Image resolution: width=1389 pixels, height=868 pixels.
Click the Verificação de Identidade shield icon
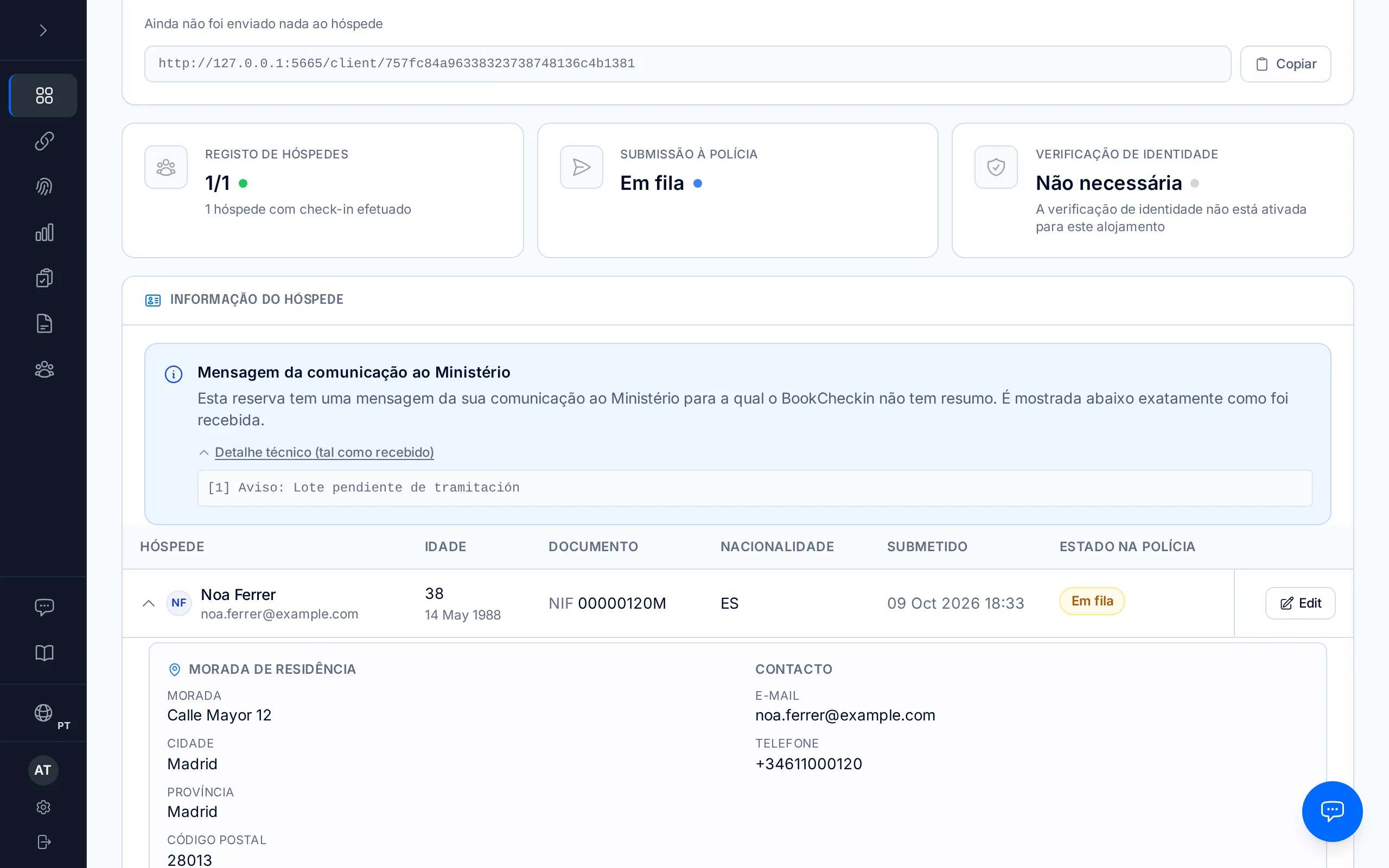point(996,167)
